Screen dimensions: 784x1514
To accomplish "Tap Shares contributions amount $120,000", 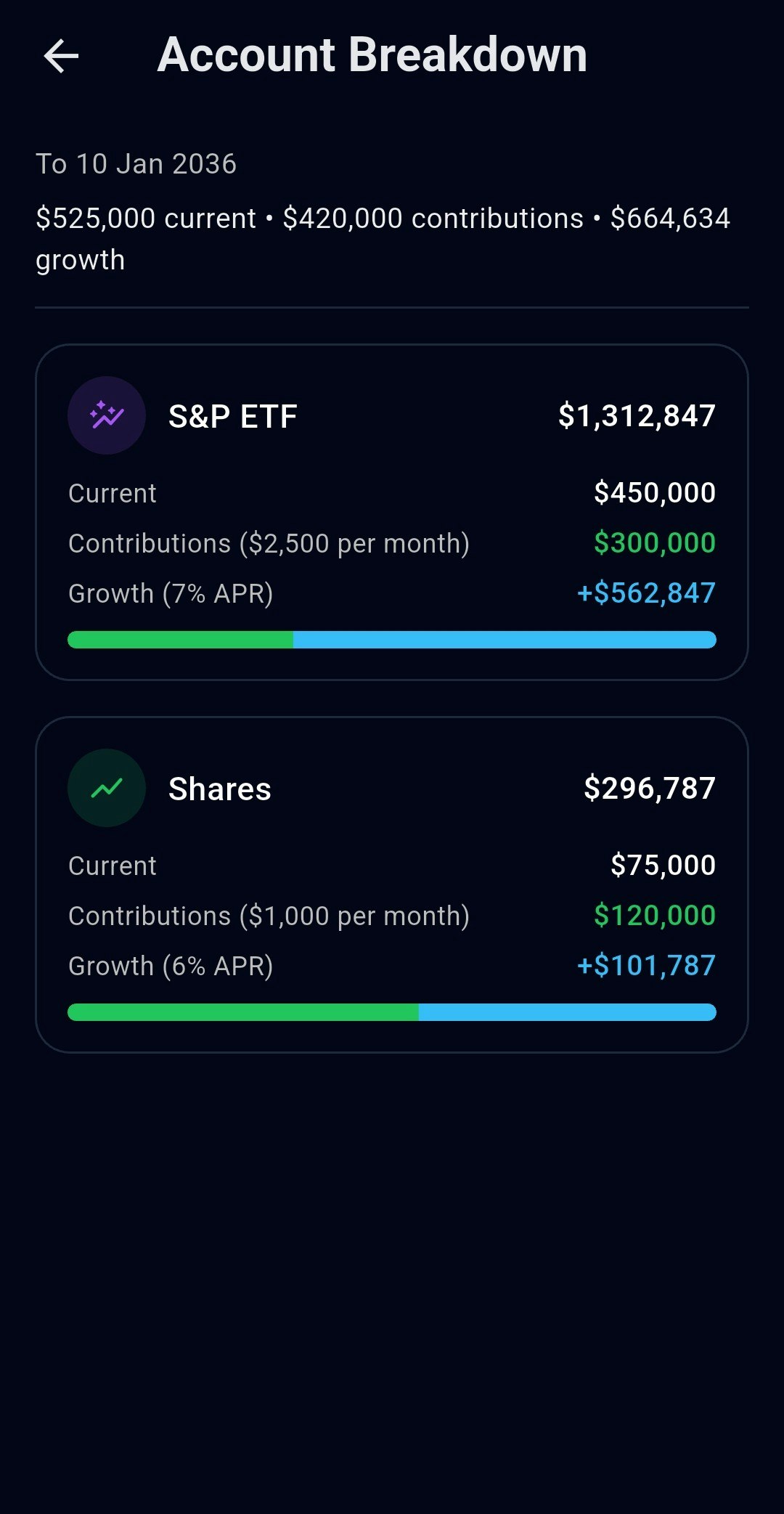I will point(655,916).
